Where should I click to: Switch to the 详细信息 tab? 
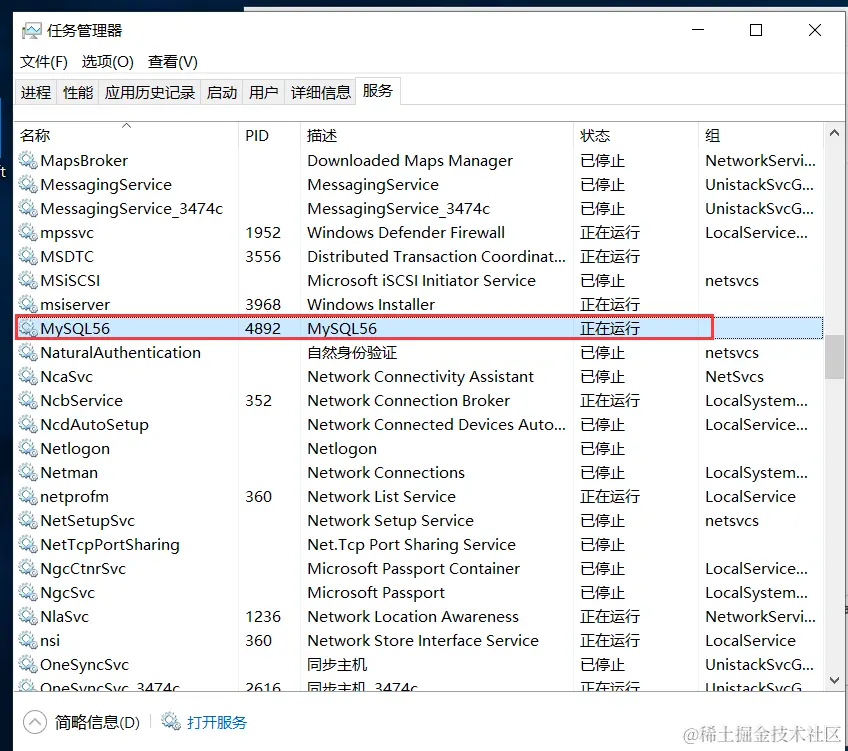321,92
